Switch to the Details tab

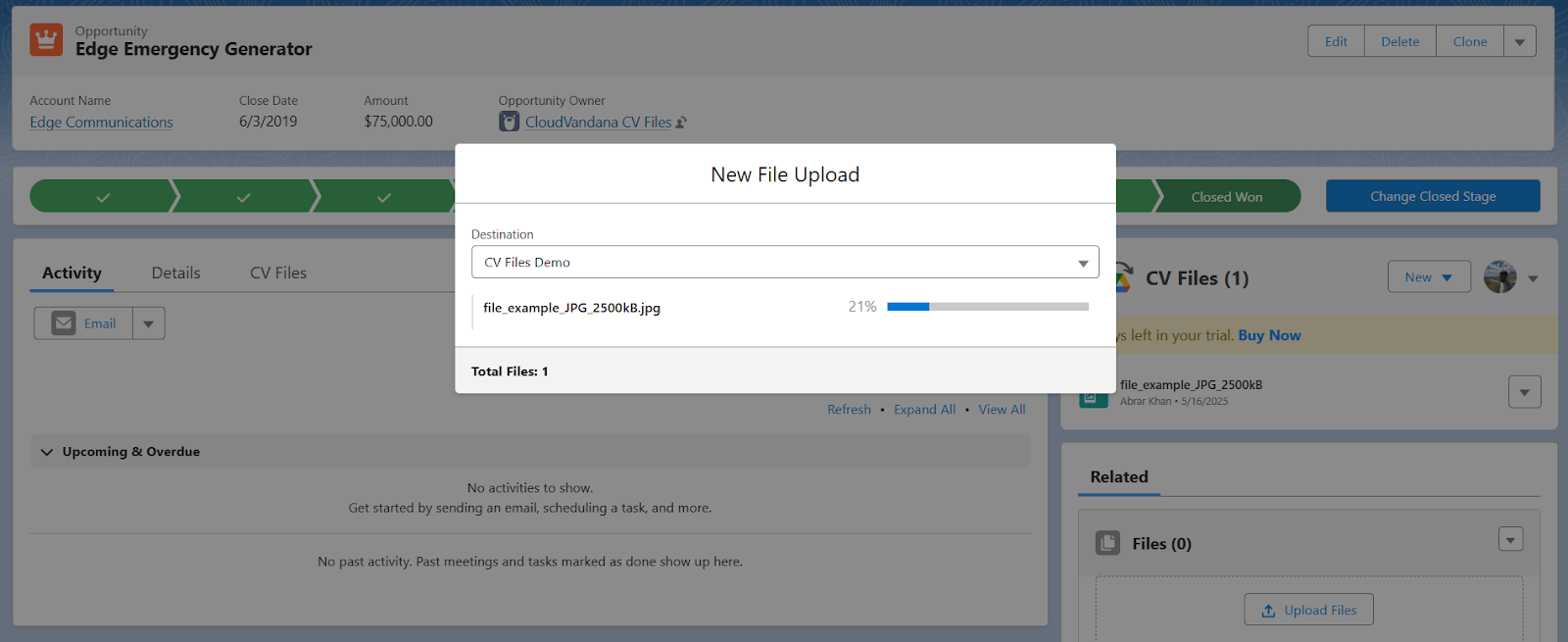click(x=176, y=272)
